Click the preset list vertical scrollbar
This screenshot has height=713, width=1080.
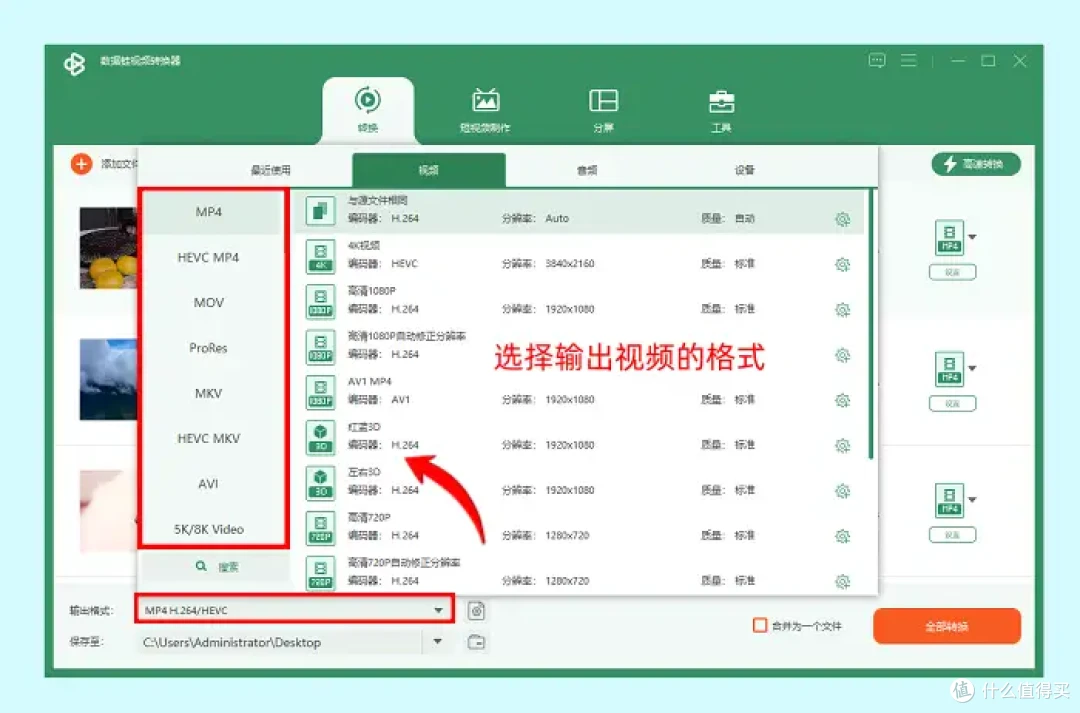coord(871,324)
